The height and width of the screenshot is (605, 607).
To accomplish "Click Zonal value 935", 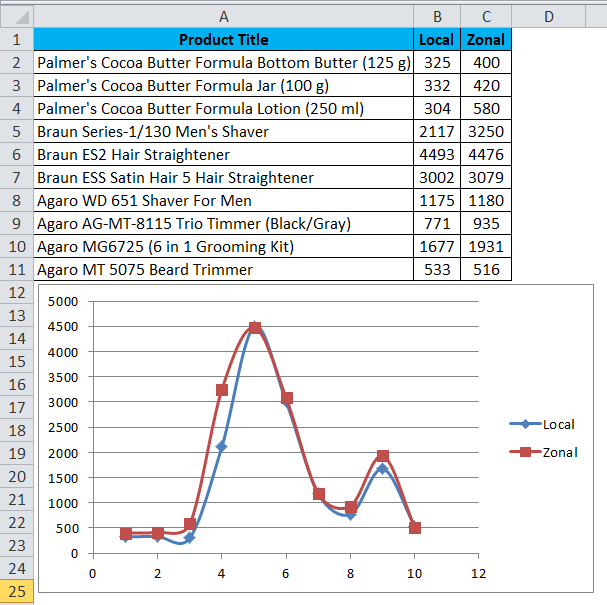I will coord(486,224).
